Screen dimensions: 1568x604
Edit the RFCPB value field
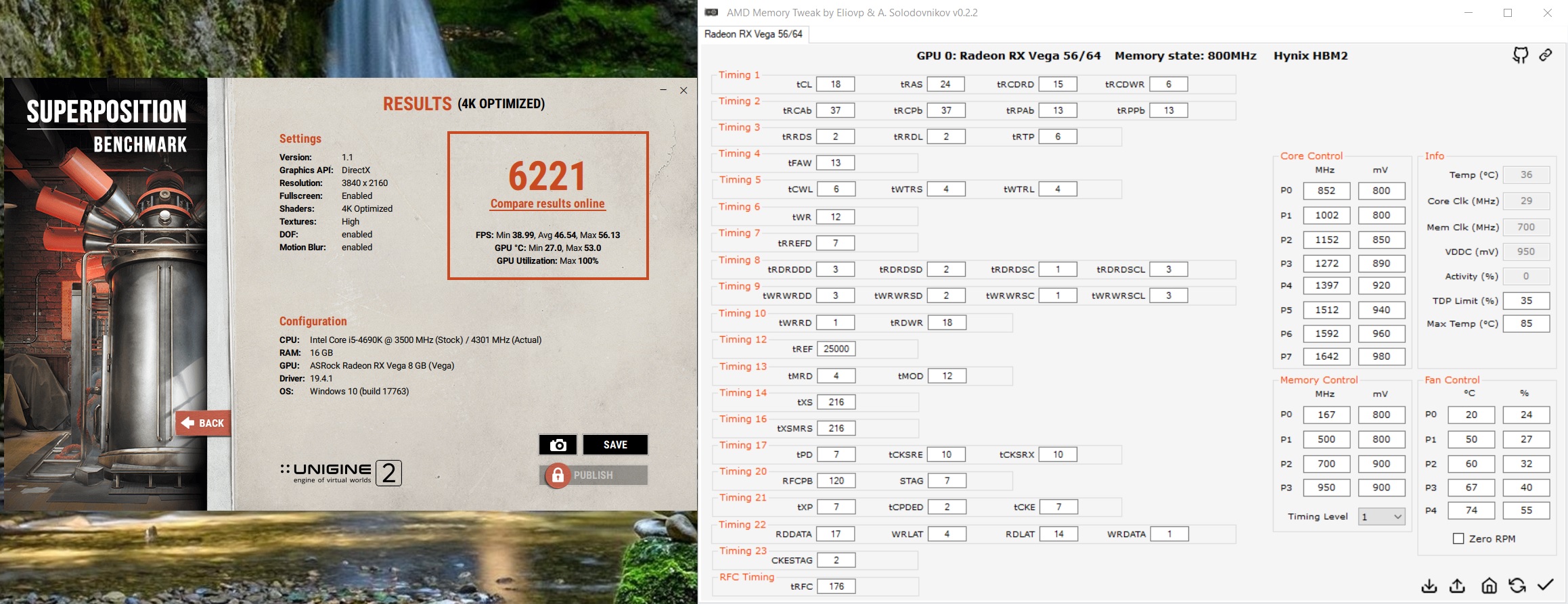(x=836, y=481)
